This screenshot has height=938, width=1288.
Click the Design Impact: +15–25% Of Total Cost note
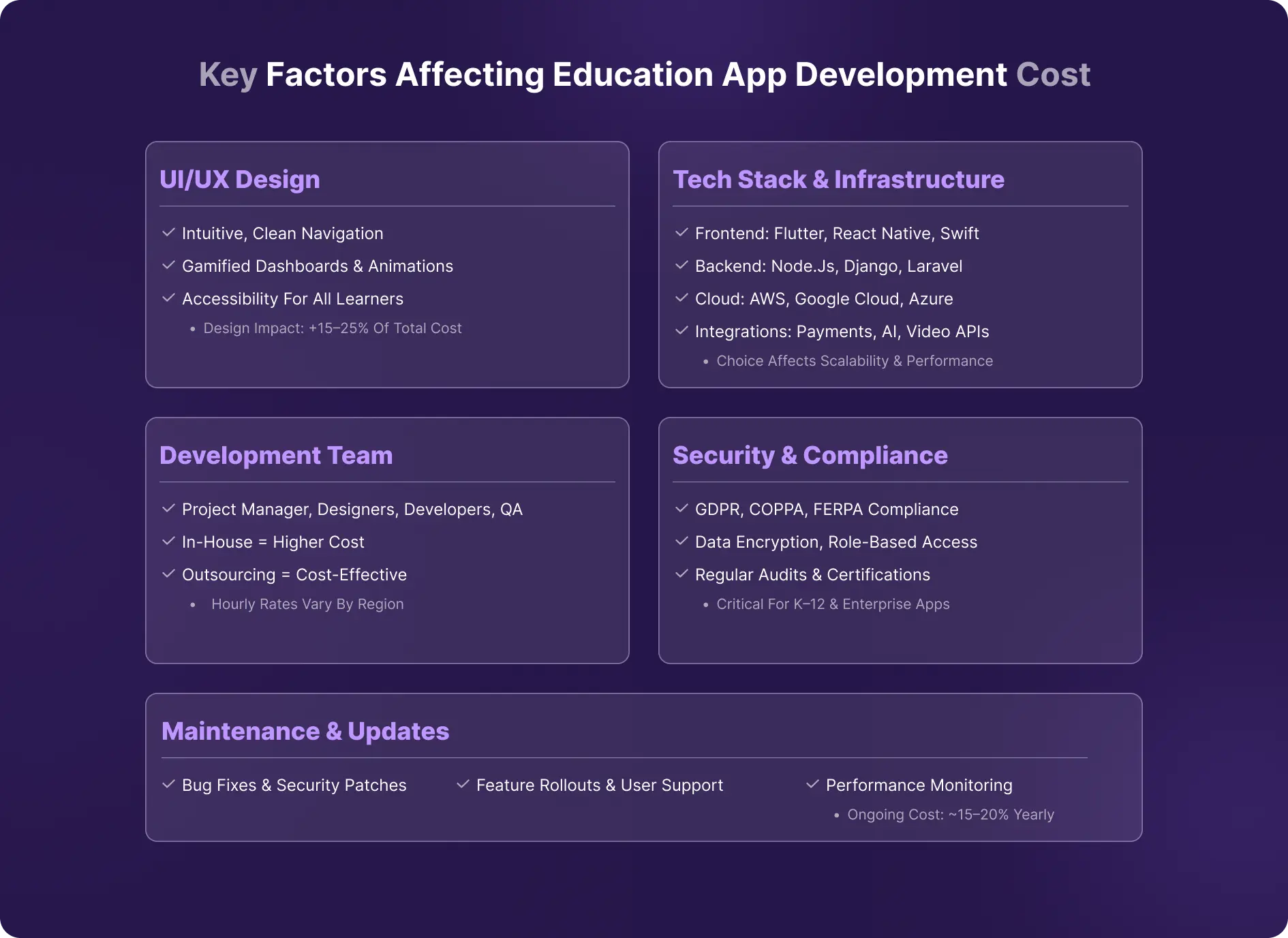(332, 328)
